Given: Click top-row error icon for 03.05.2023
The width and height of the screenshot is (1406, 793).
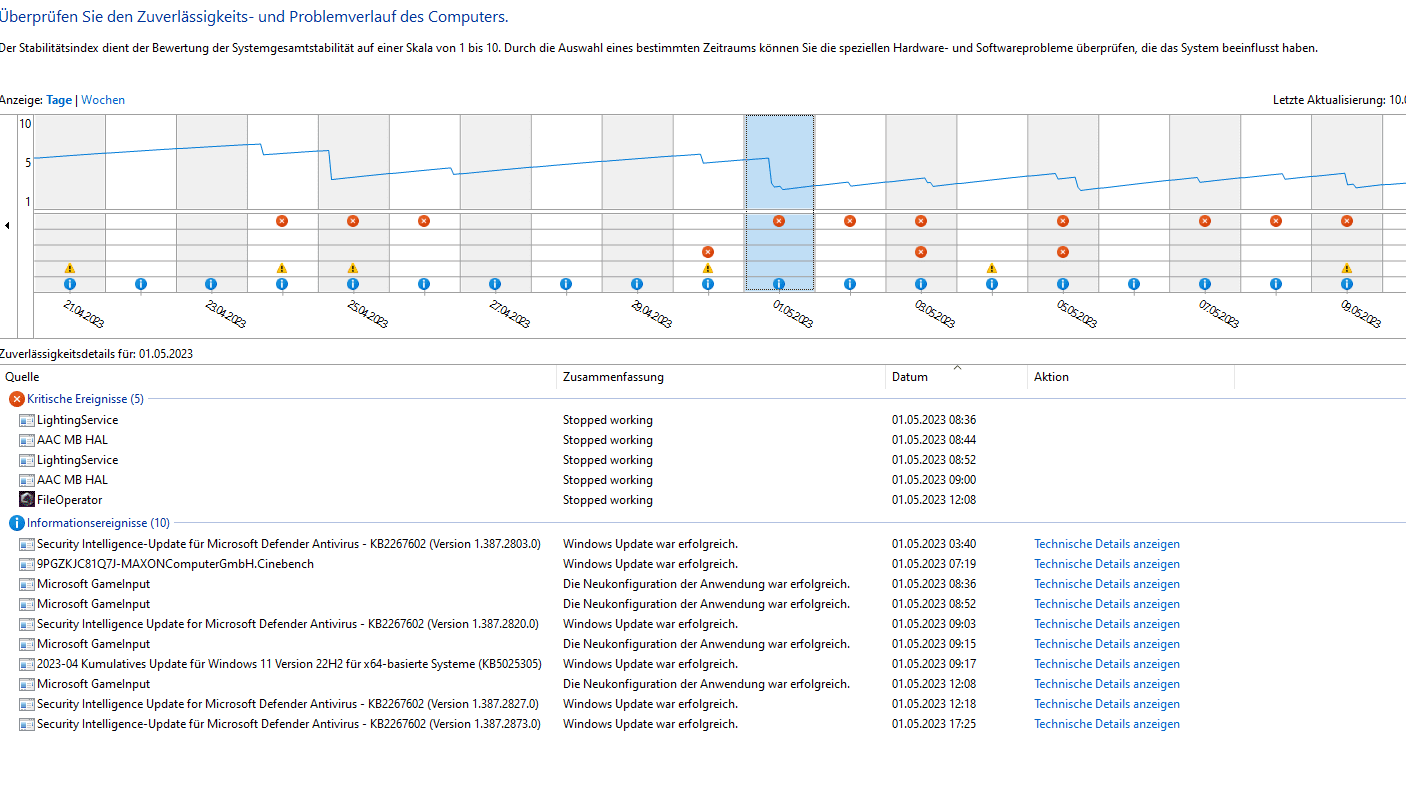Looking at the screenshot, I should click(x=921, y=221).
